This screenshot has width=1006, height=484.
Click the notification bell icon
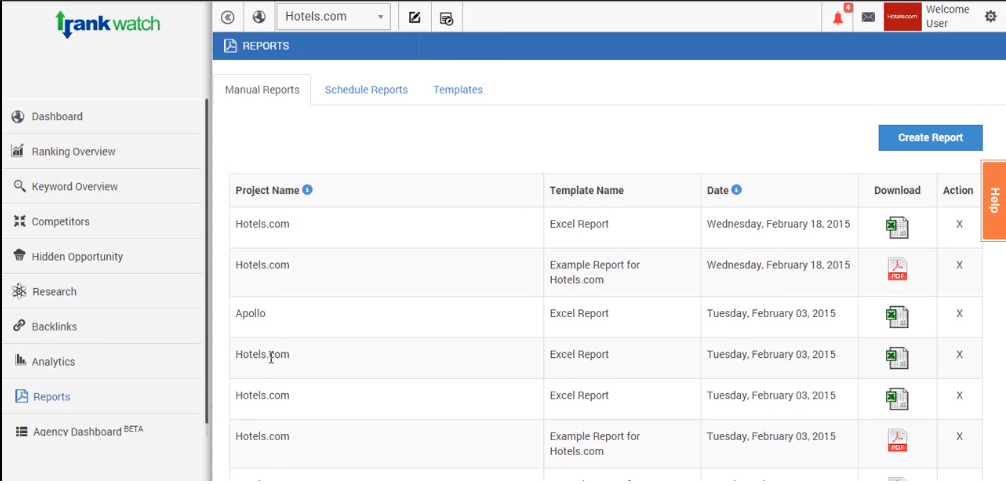[838, 17]
